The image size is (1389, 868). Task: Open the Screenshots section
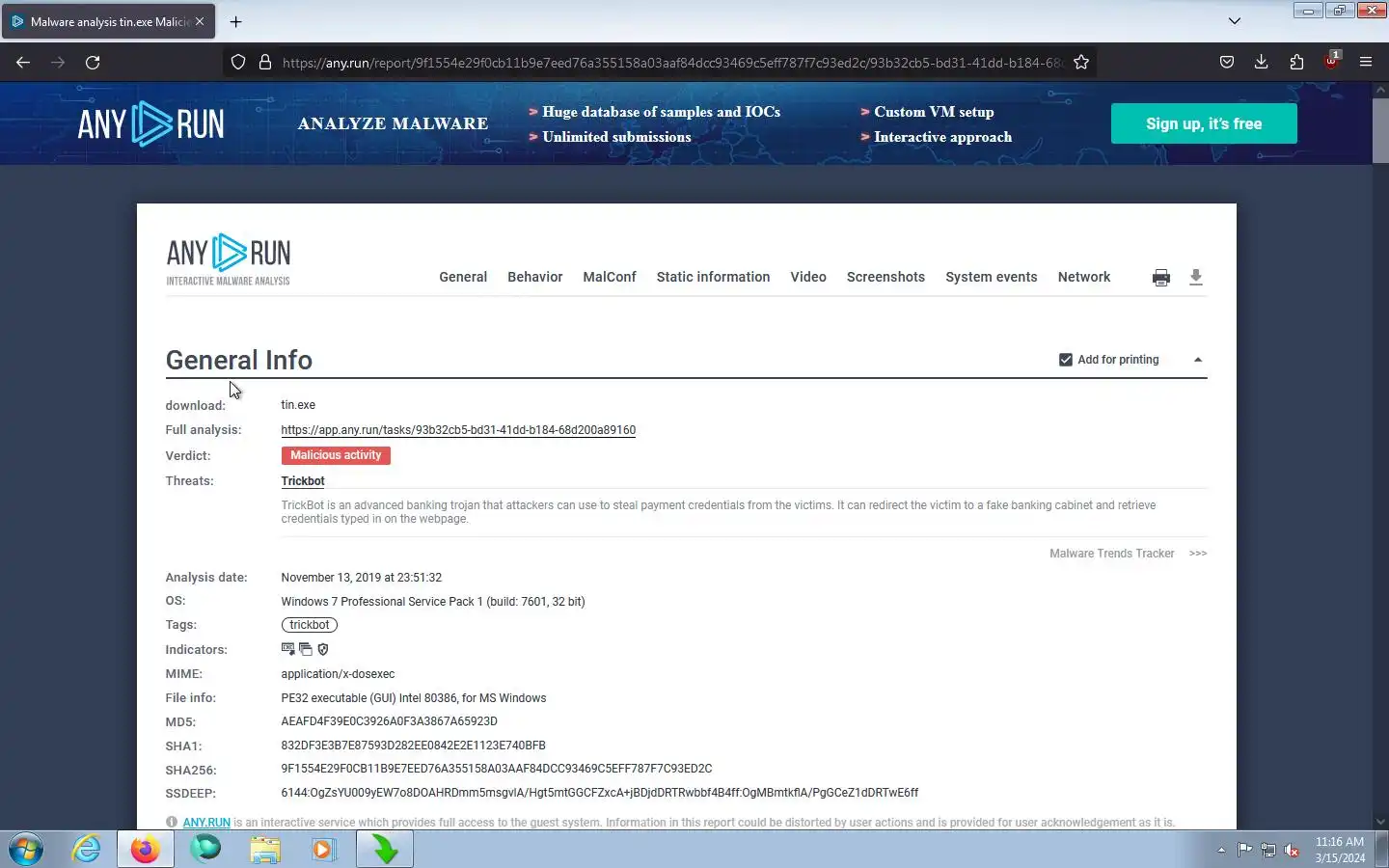point(885,277)
